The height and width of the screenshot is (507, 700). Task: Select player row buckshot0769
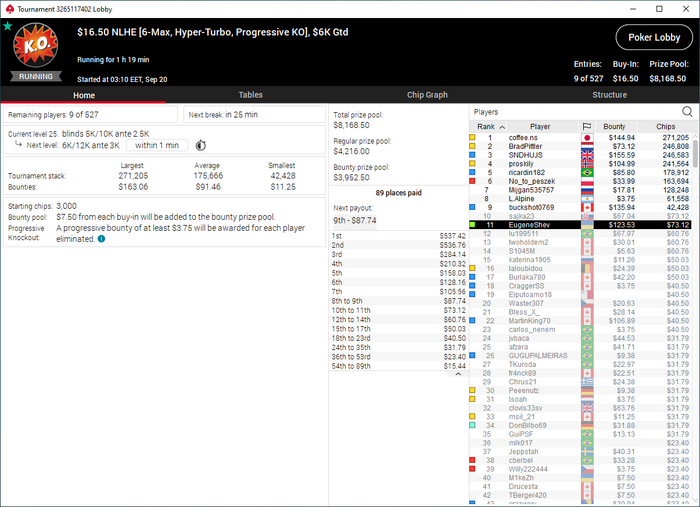[580, 208]
